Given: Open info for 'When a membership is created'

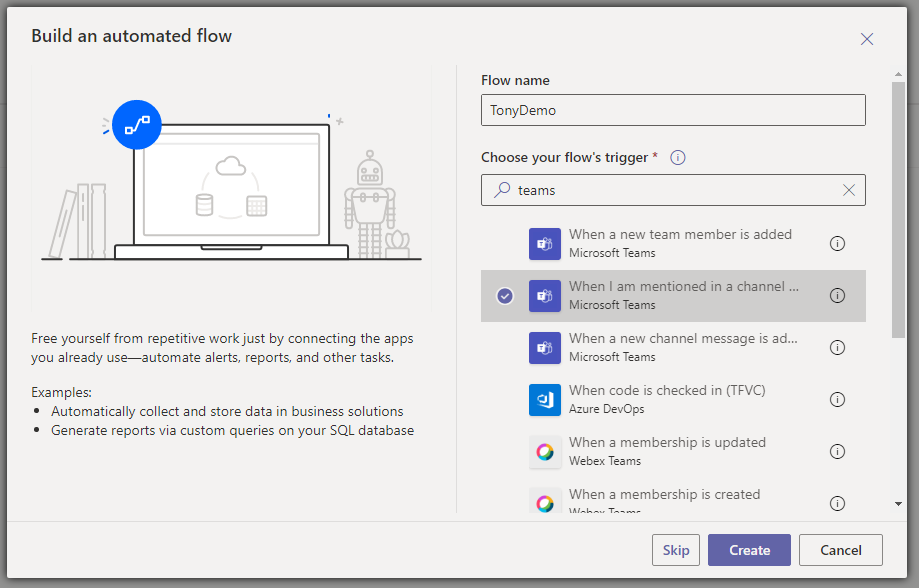Looking at the screenshot, I should pos(838,504).
